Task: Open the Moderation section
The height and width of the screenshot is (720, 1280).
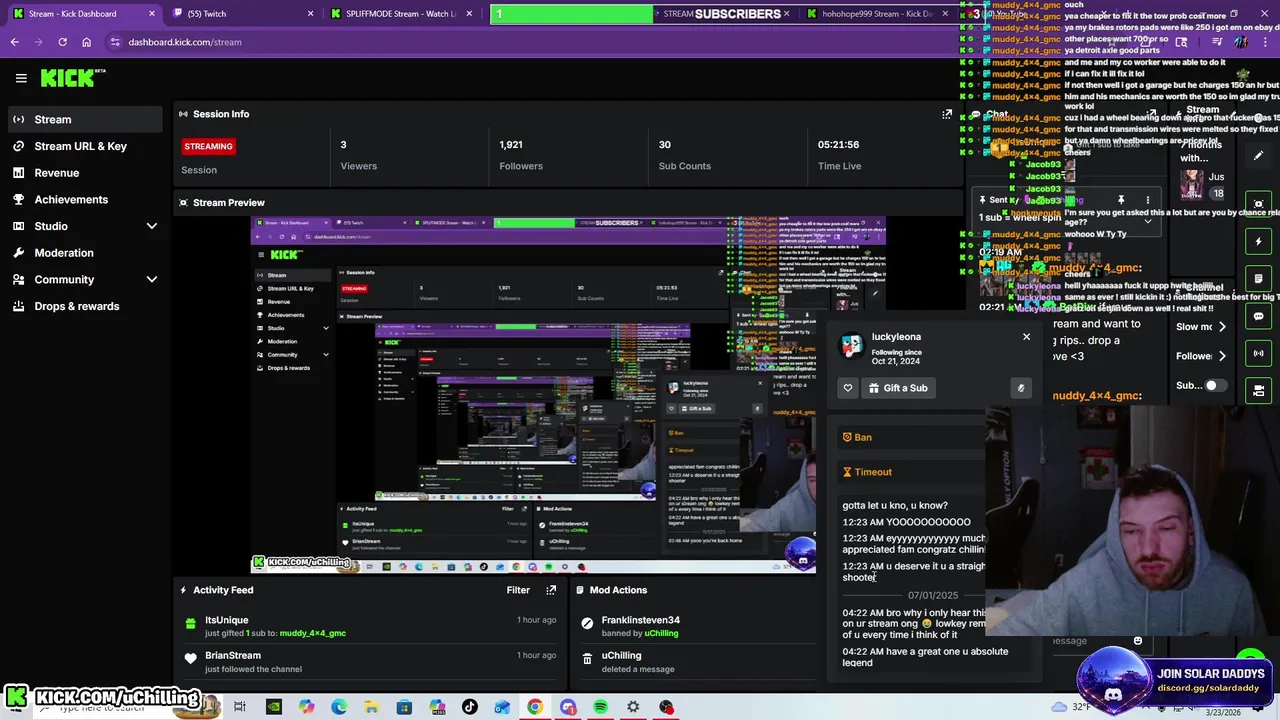Action: pyautogui.click(x=83, y=253)
